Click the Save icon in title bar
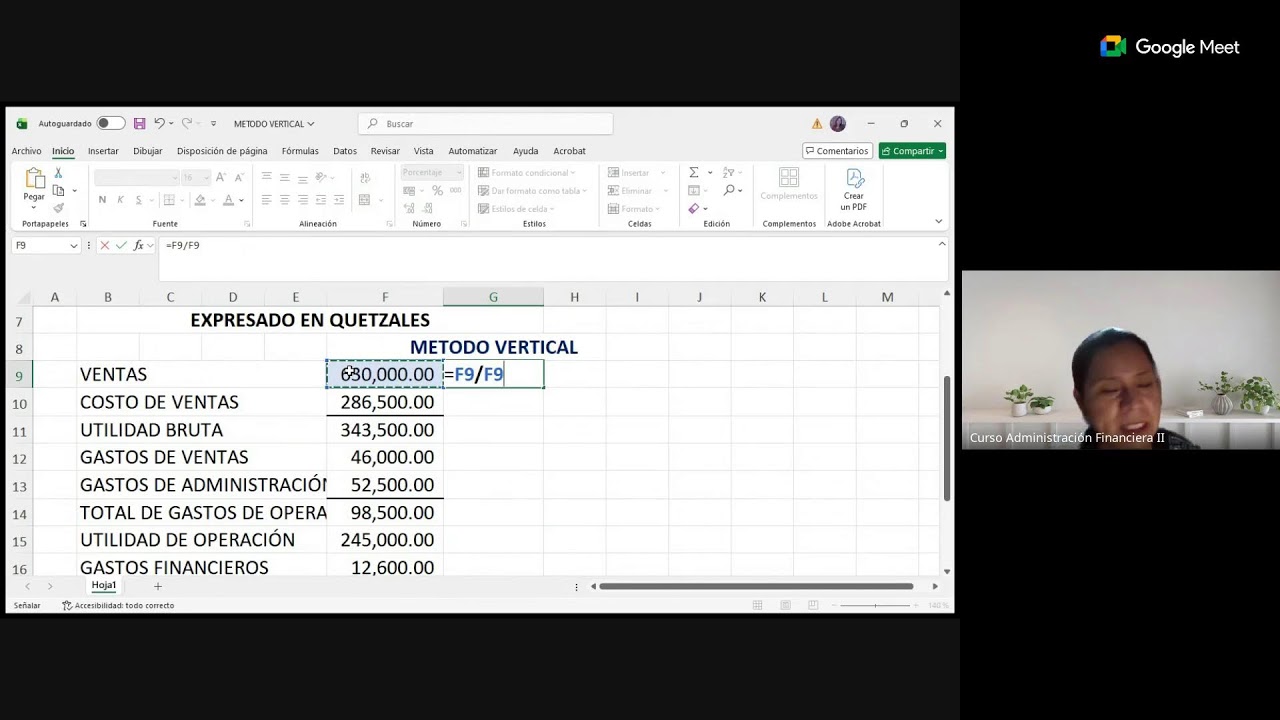Image resolution: width=1280 pixels, height=720 pixels. [139, 124]
